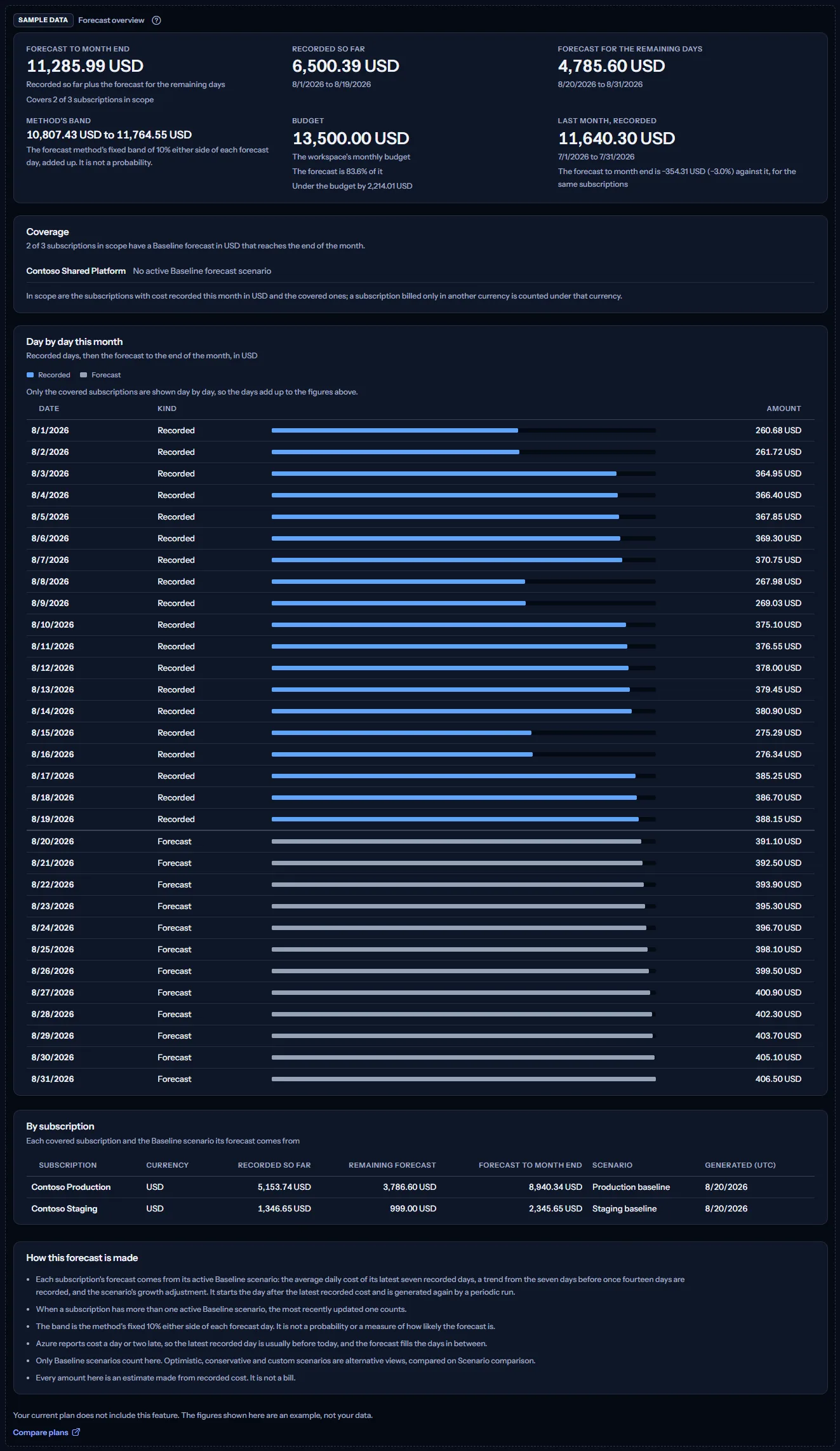840x1451 pixels.
Task: Select the 8/10/2026 date cell
Action: (x=53, y=624)
